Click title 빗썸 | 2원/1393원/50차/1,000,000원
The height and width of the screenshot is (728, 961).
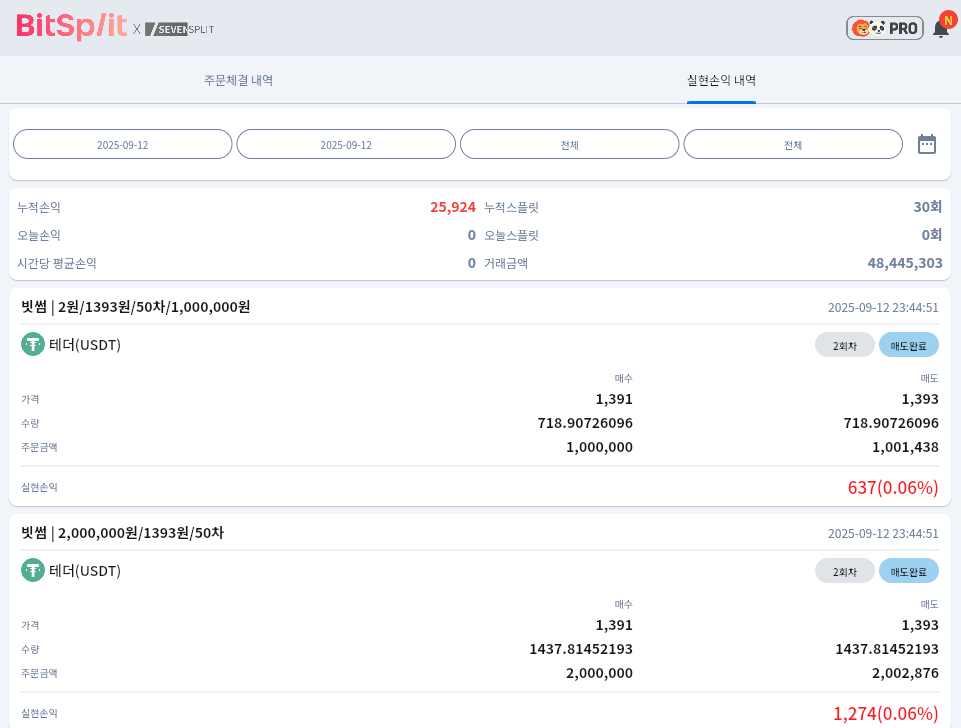[x=135, y=307]
